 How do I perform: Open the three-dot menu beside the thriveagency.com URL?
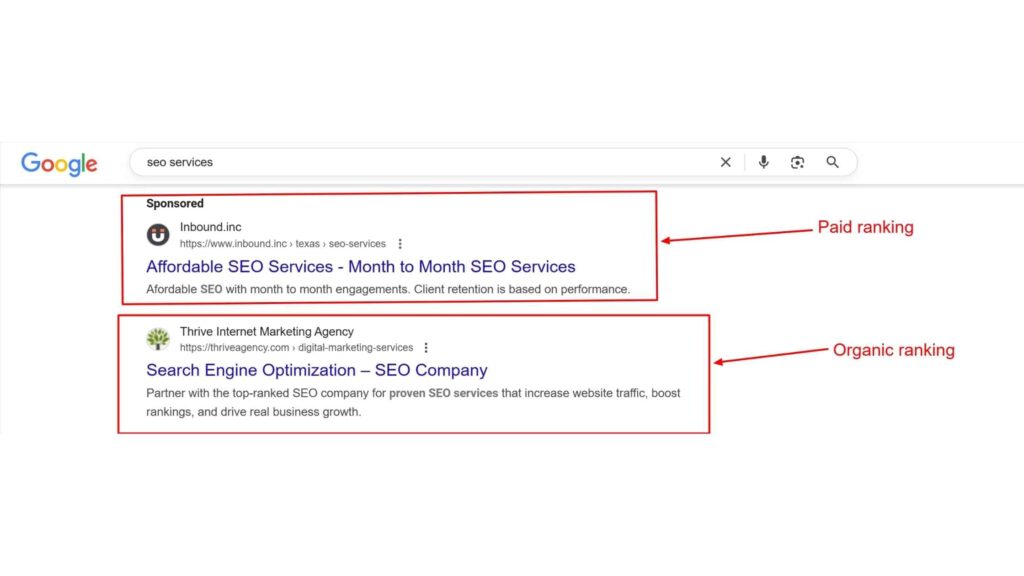point(426,348)
